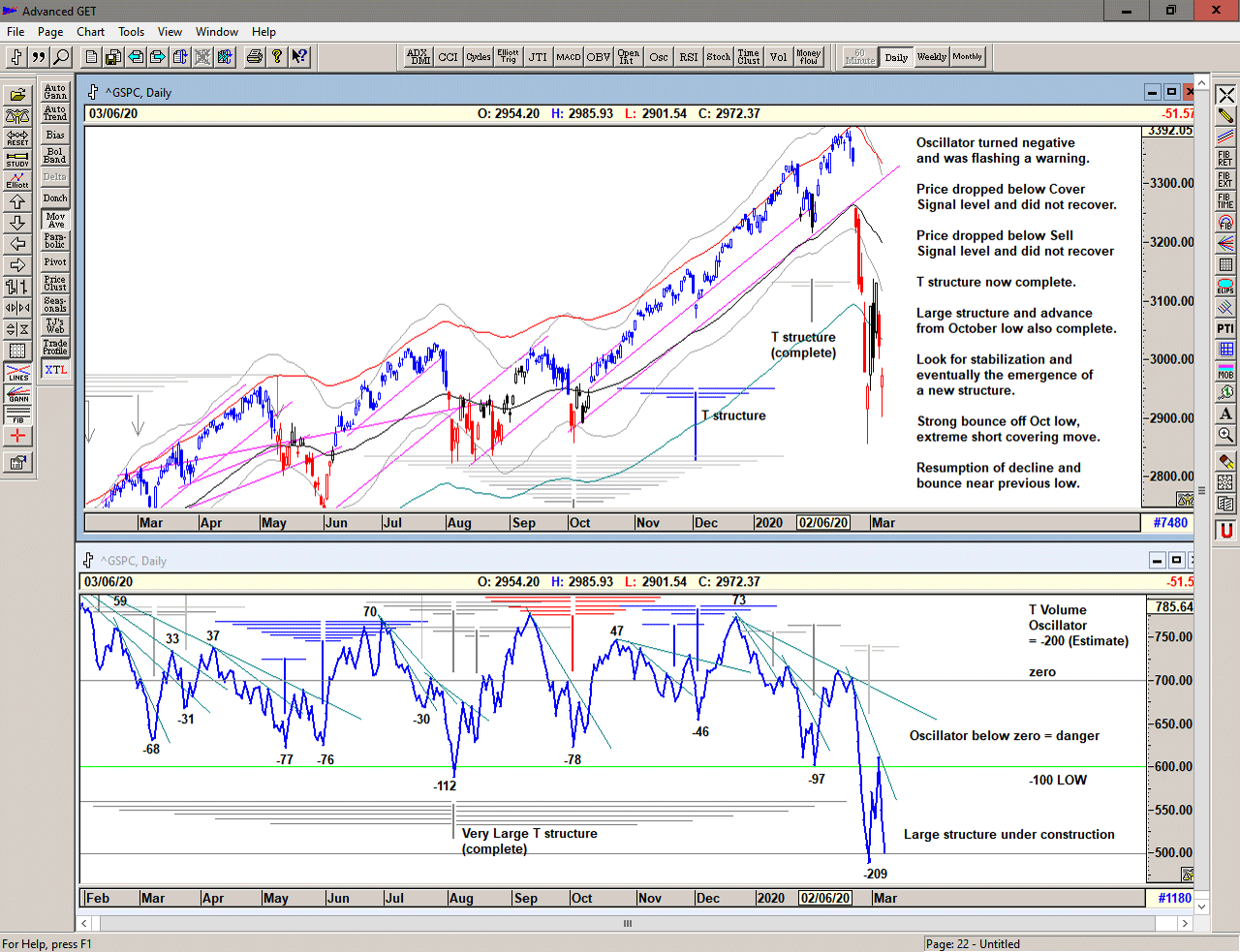Open the Gann lines tool

point(17,394)
